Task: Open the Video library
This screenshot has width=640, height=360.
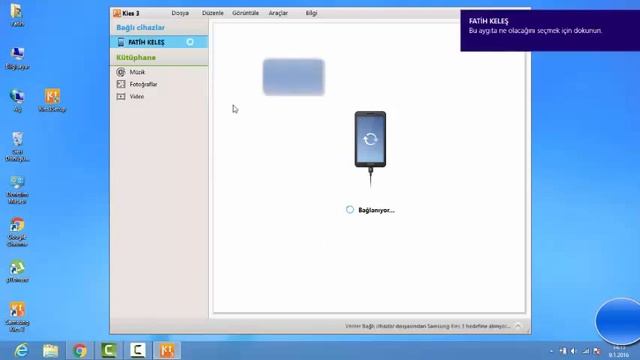Action: tap(137, 96)
